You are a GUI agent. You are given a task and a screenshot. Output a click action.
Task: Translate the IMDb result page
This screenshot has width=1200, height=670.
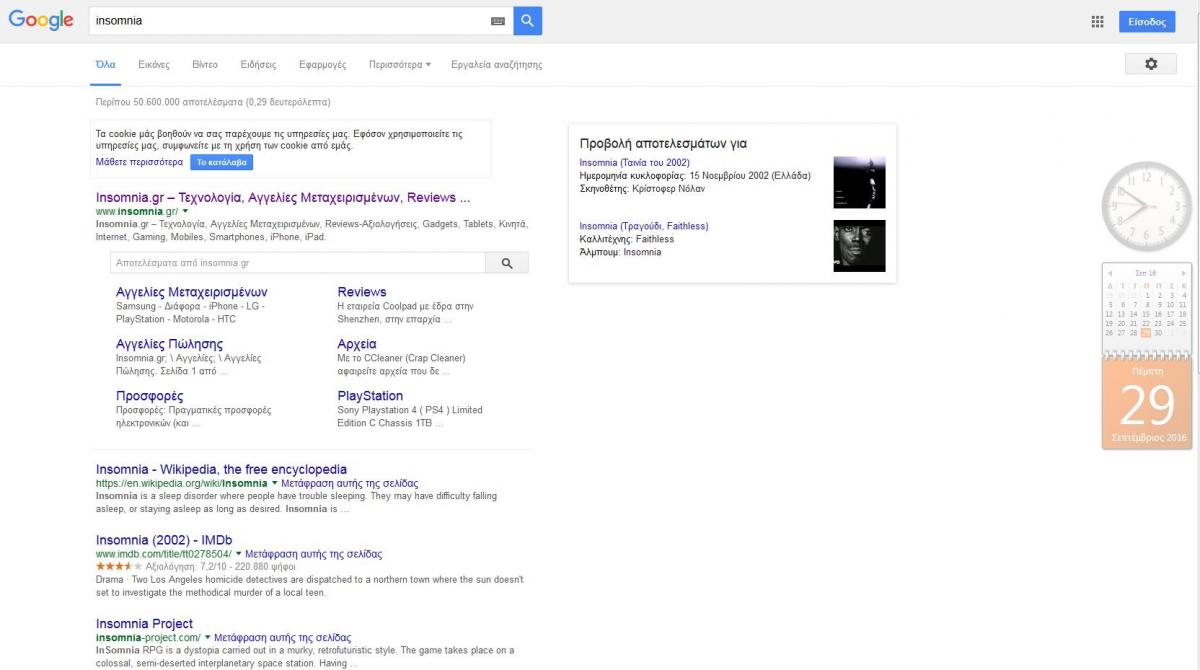[x=314, y=554]
